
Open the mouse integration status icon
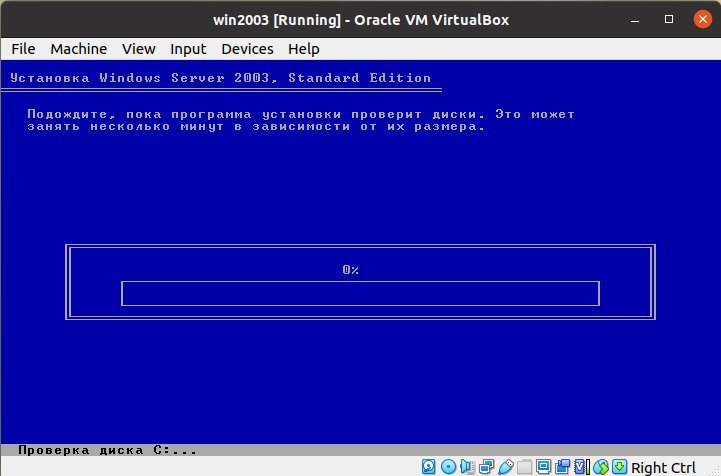601,467
